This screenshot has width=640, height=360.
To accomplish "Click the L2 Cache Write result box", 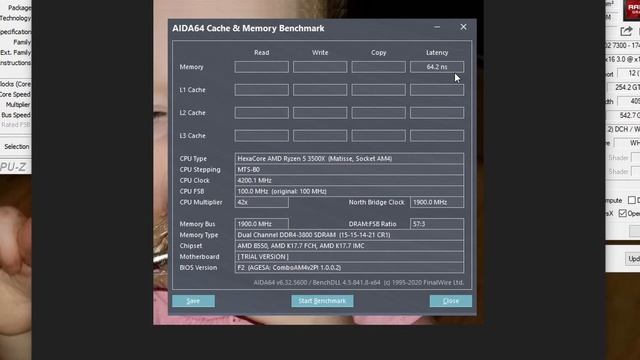I will tap(320, 113).
